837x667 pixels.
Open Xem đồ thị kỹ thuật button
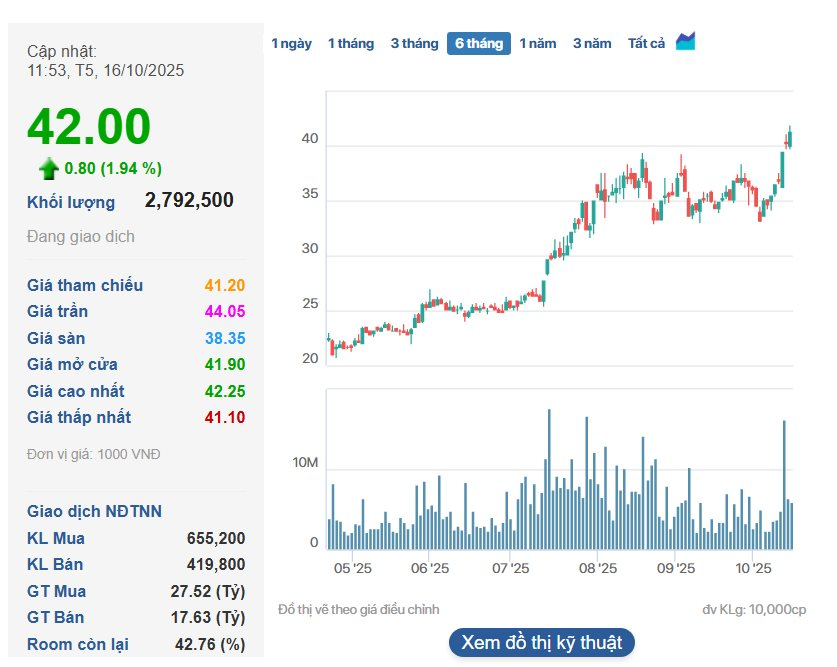point(541,642)
